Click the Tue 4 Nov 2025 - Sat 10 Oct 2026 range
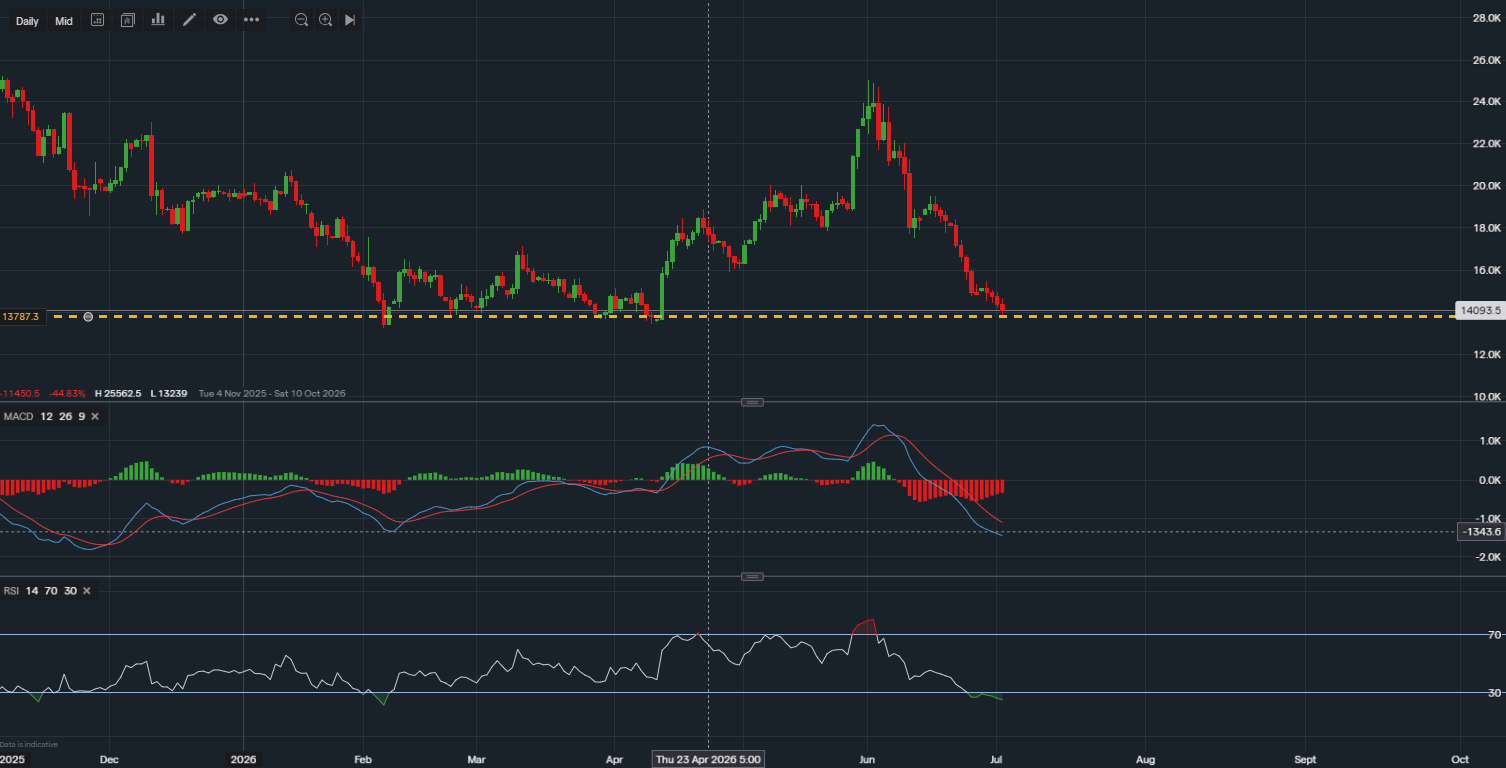The width and height of the screenshot is (1506, 768). coord(272,394)
